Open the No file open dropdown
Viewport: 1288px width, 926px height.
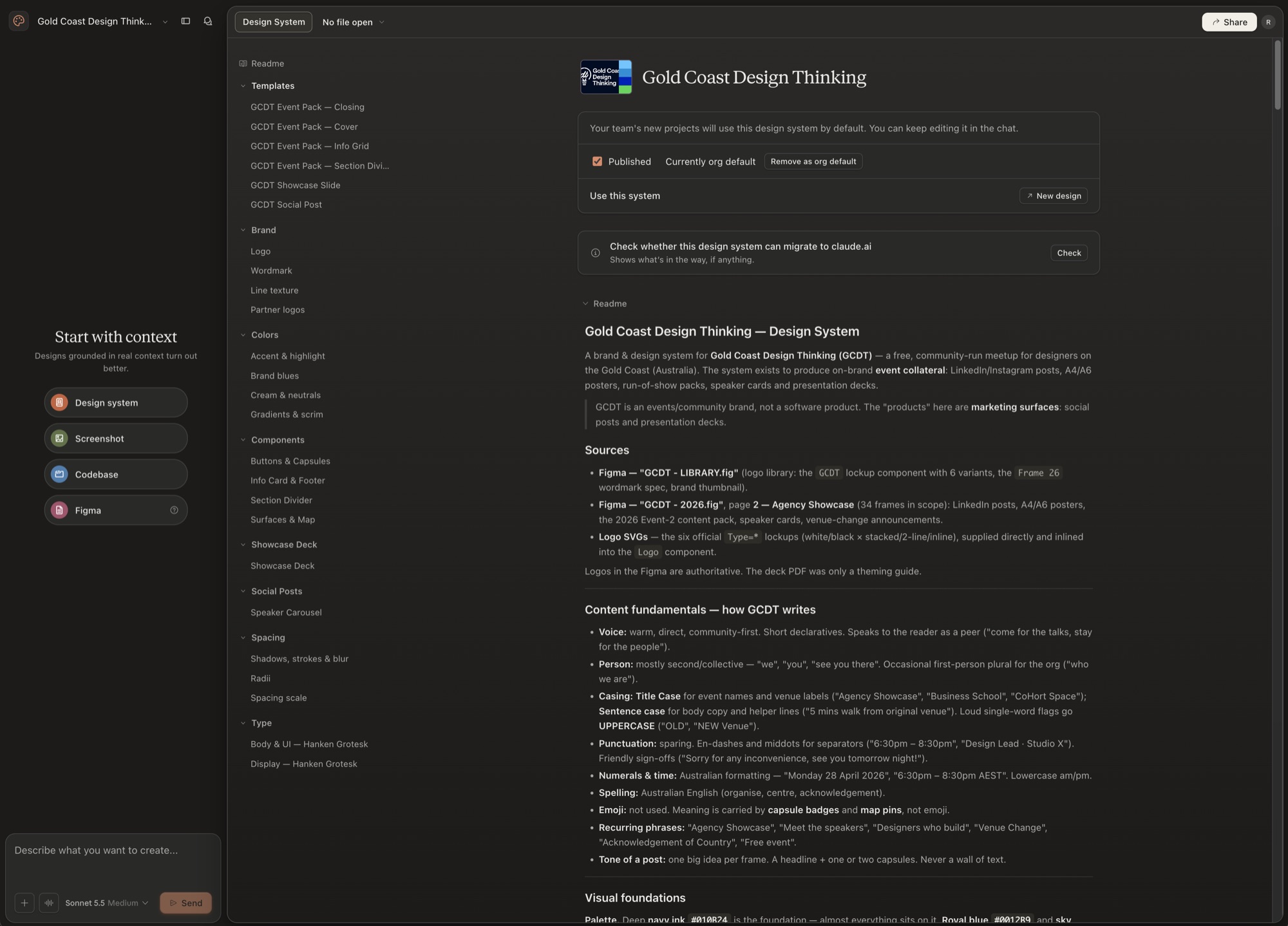[x=353, y=22]
